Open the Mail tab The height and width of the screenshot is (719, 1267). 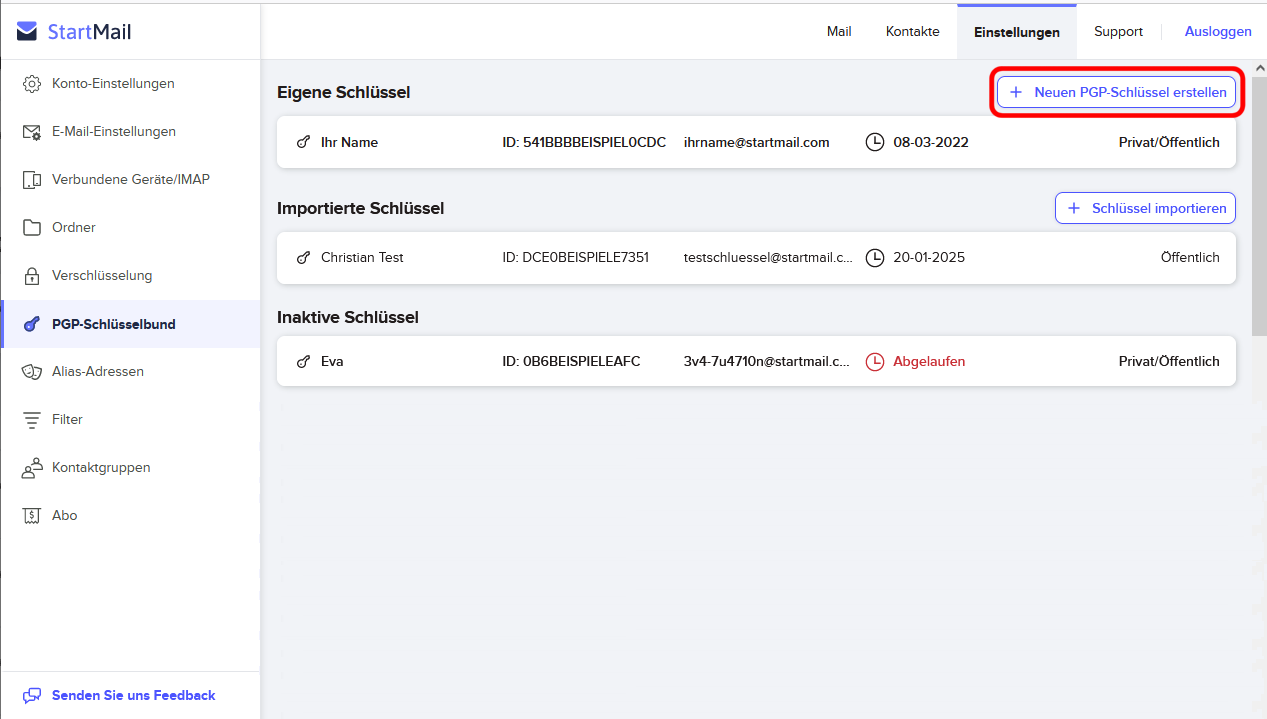click(839, 32)
